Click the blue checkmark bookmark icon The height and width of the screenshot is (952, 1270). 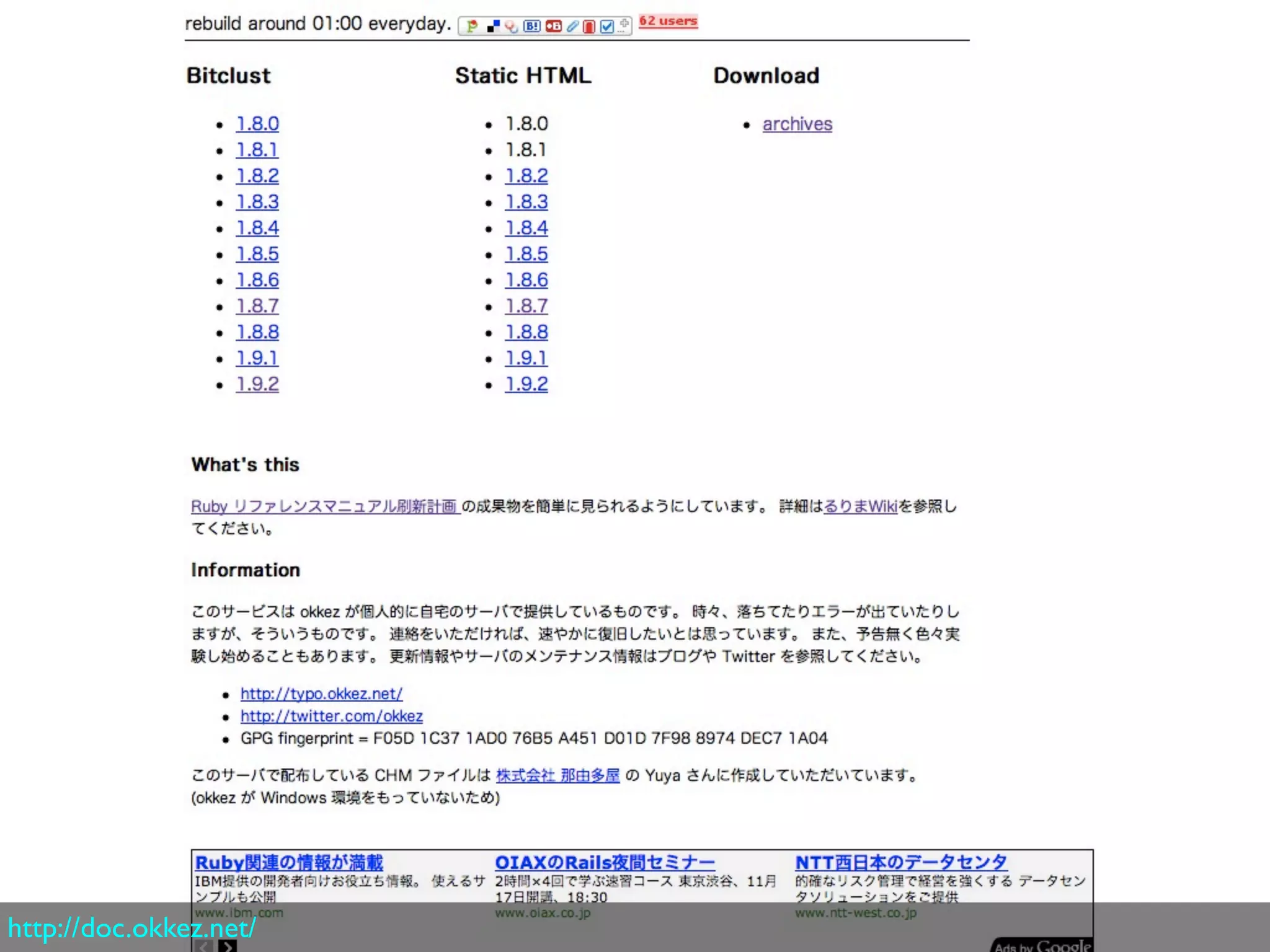(607, 26)
